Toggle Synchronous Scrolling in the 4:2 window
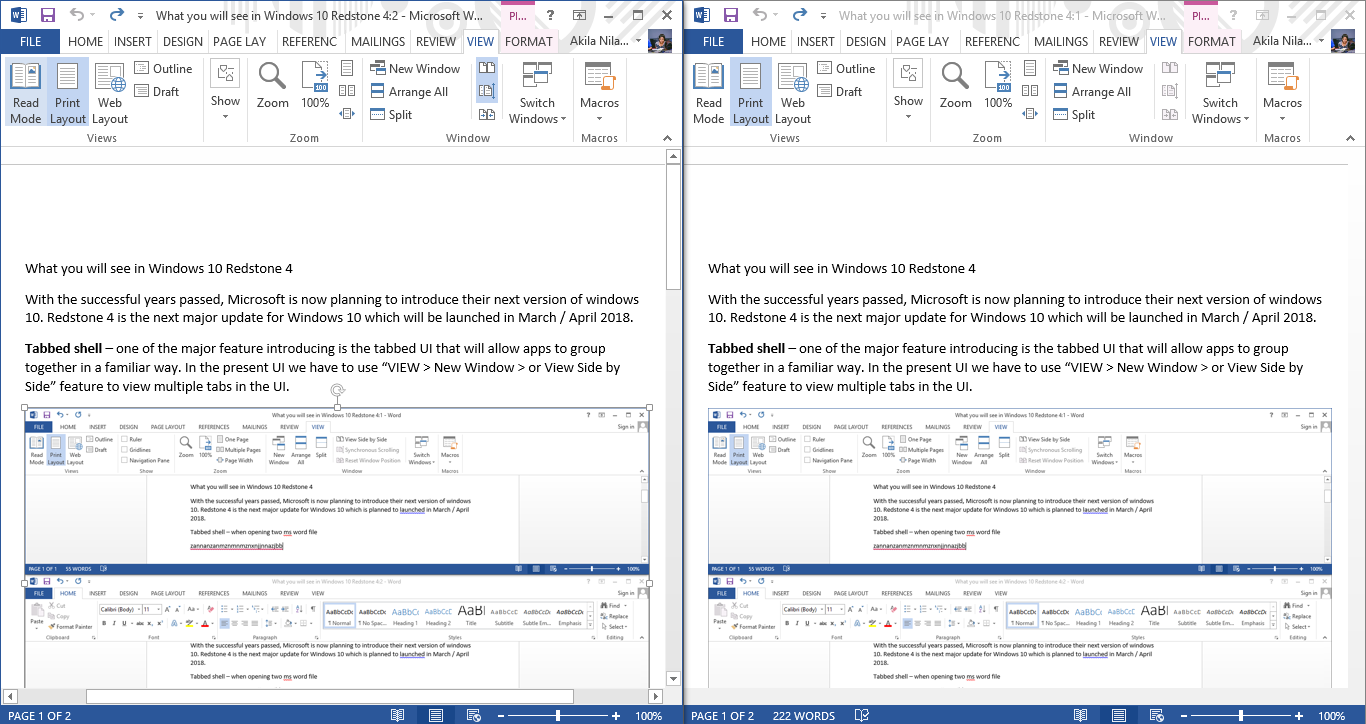This screenshot has width=1366, height=724. click(x=487, y=91)
